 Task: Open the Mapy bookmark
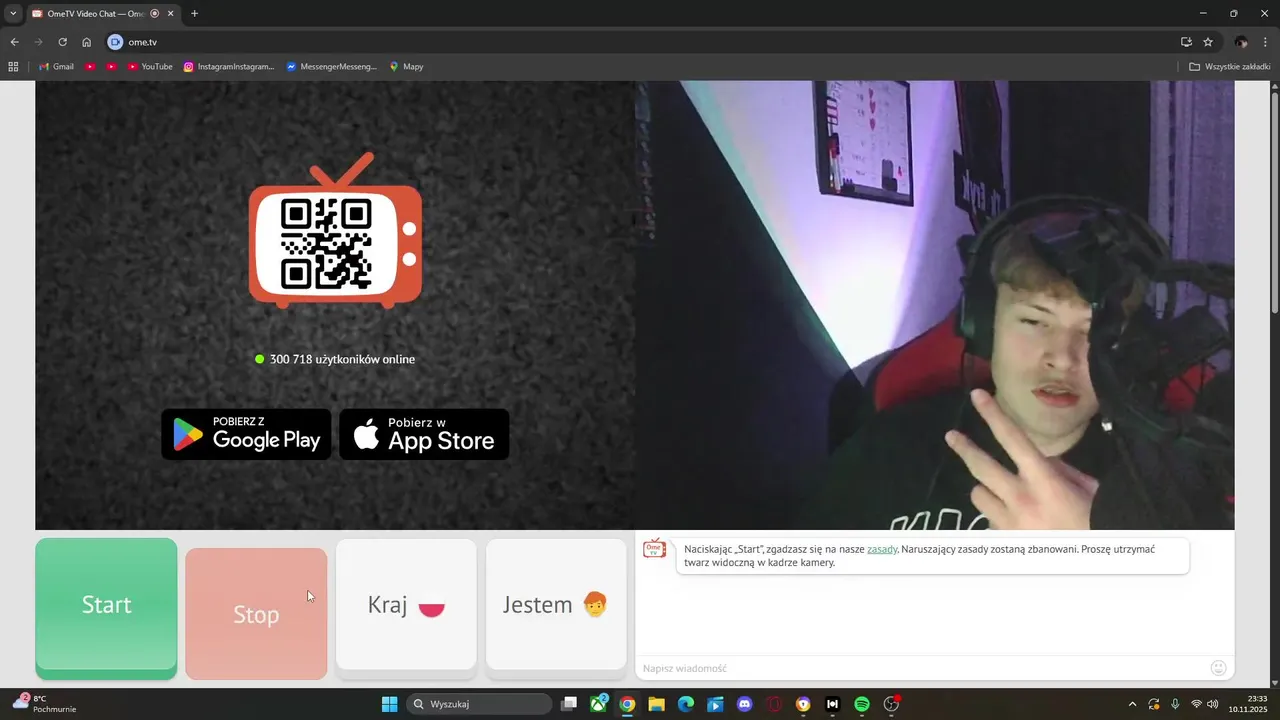pyautogui.click(x=406, y=67)
